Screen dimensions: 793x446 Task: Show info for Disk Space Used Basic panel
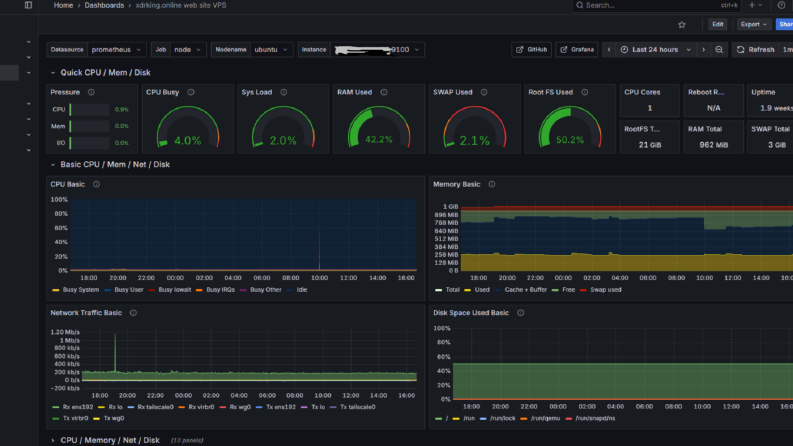(520, 313)
